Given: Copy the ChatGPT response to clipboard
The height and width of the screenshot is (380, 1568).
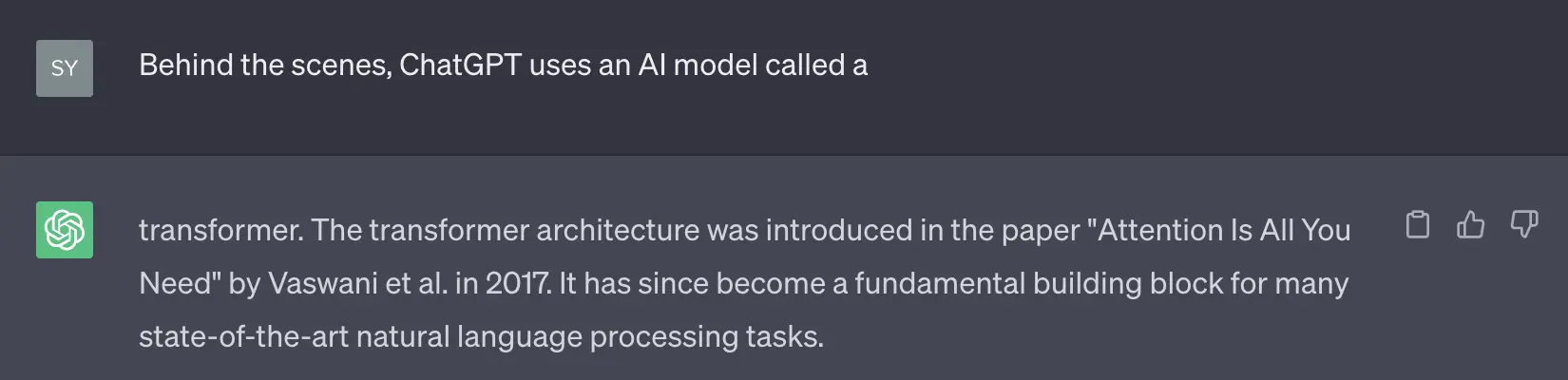Looking at the screenshot, I should [x=1417, y=224].
